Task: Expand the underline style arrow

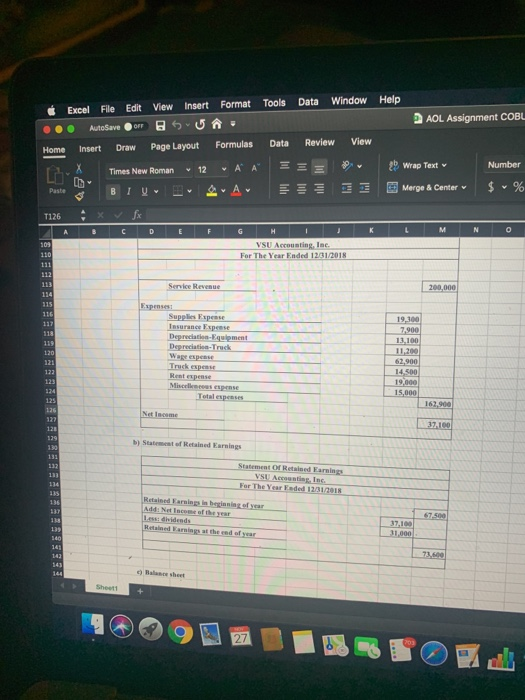Action: click(x=156, y=192)
